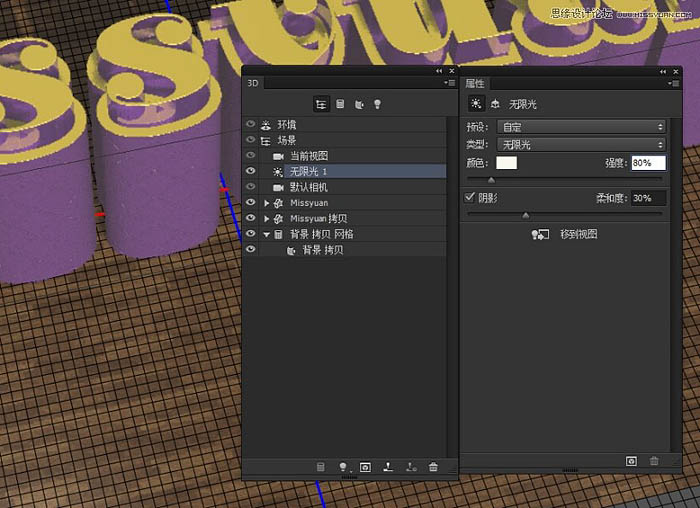Uncheck the 阴影 shadow checkbox
This screenshot has height=508, width=700.
click(469, 197)
